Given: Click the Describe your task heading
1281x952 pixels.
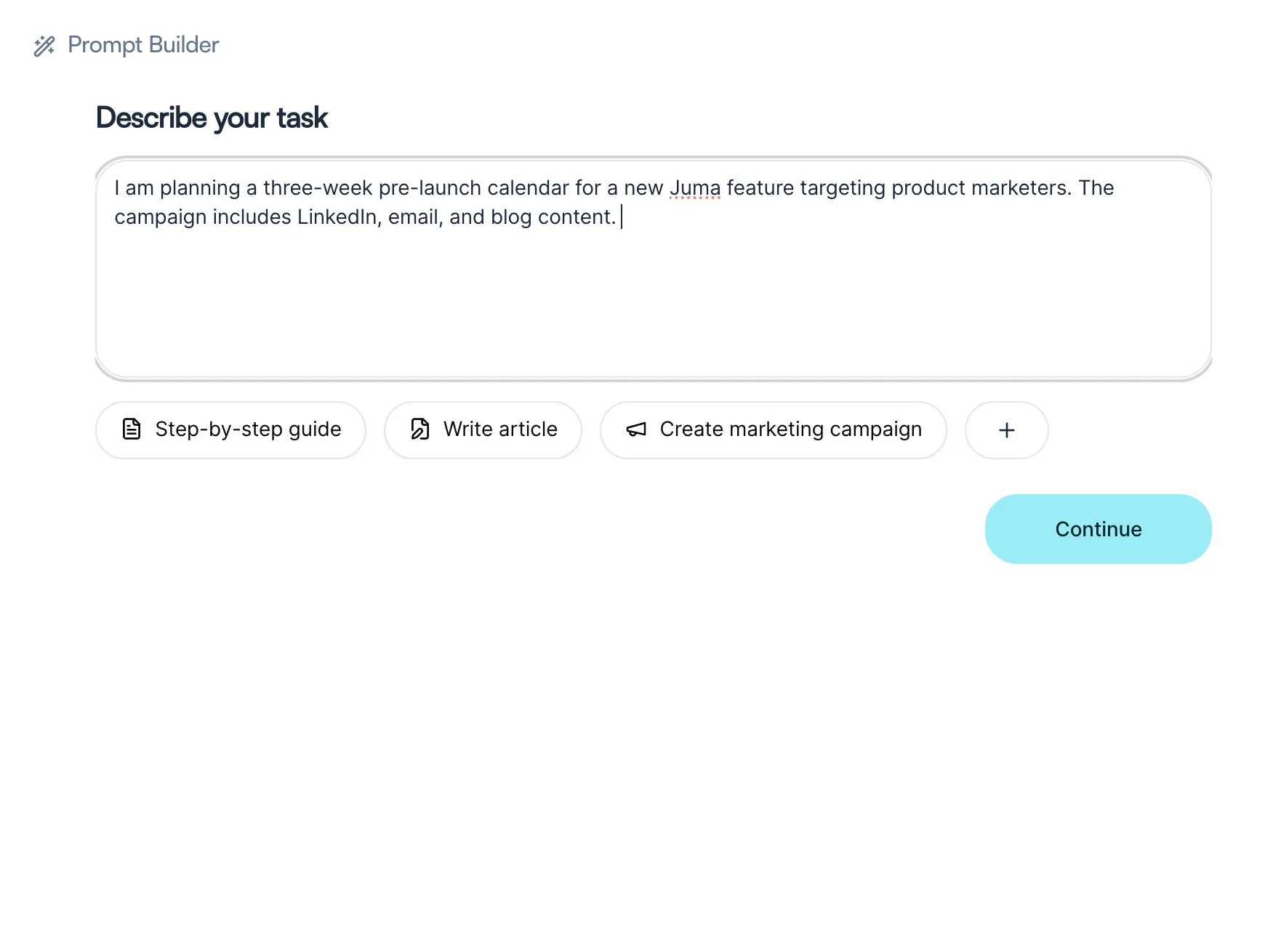Looking at the screenshot, I should tap(212, 118).
